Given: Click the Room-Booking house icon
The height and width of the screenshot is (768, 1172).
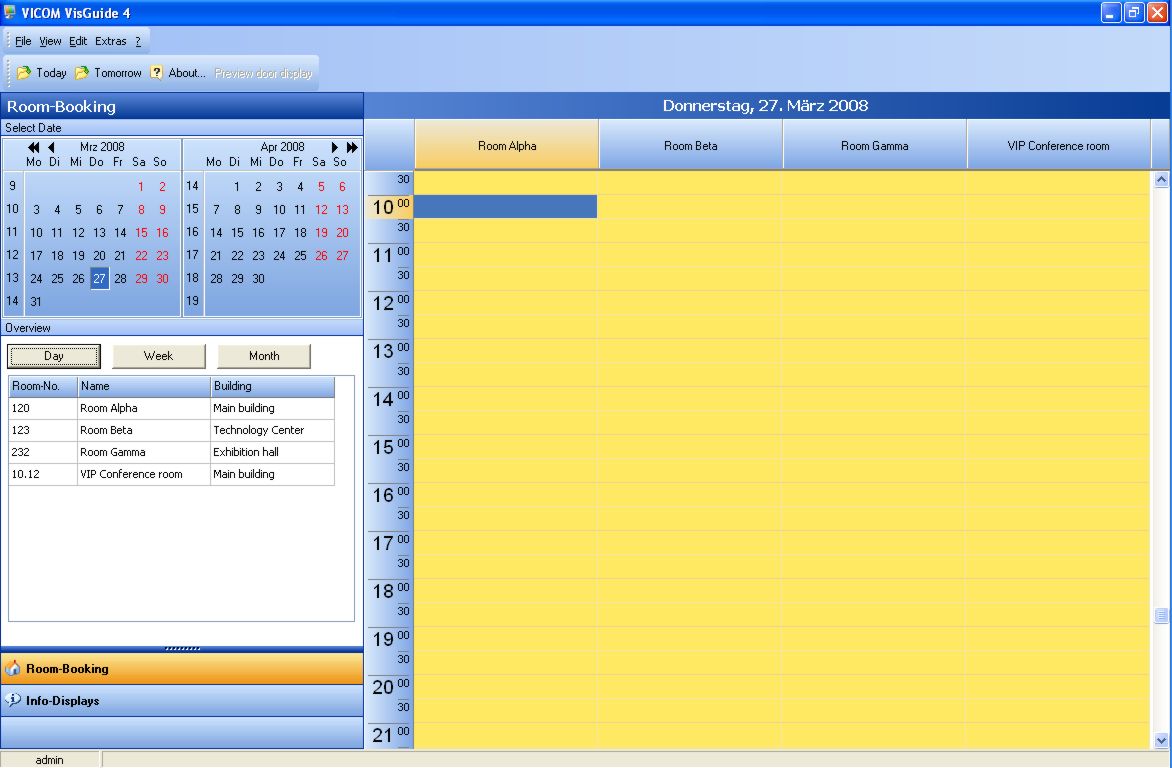Looking at the screenshot, I should point(13,669).
